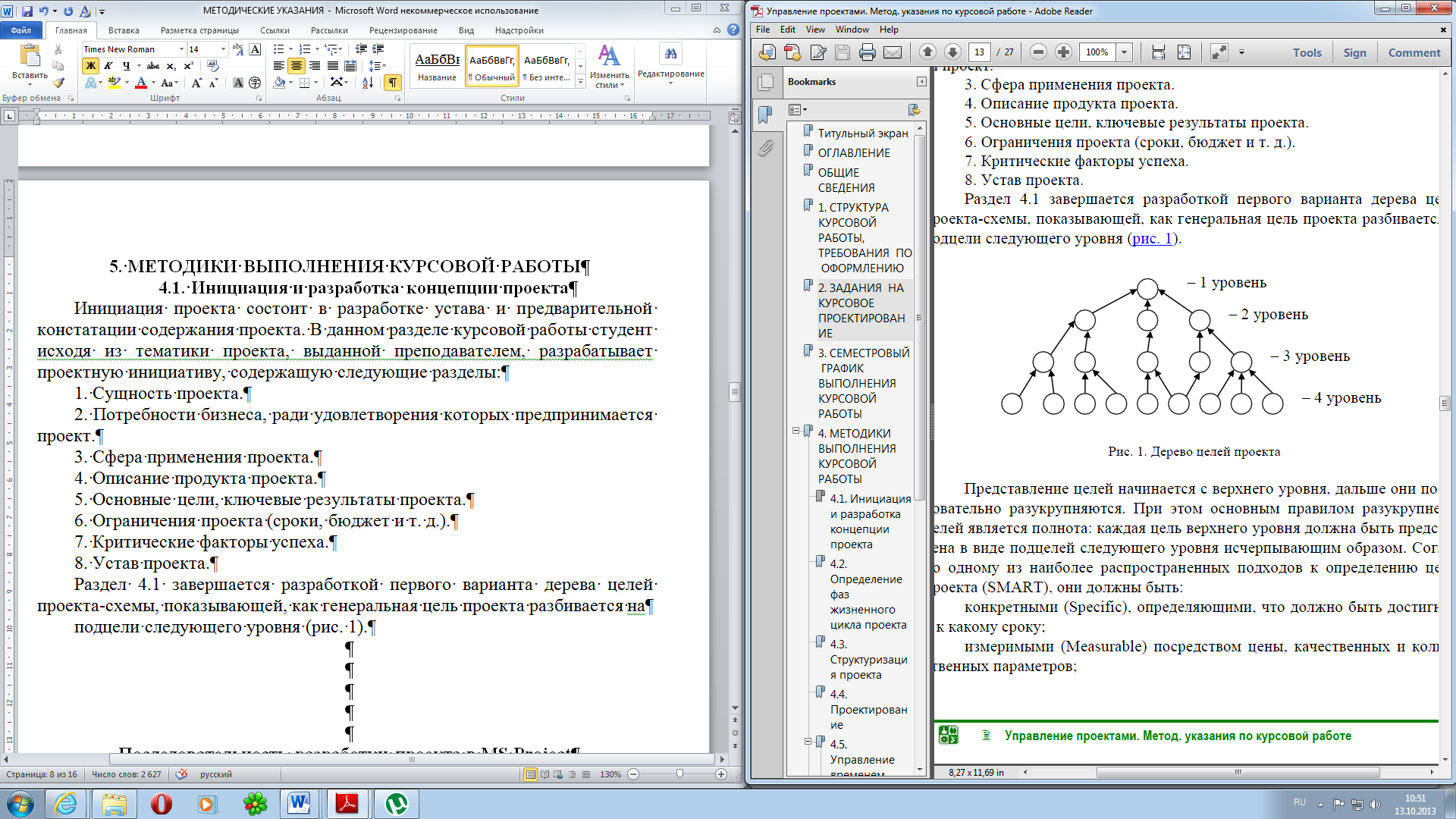Select the Название style in Word
The height and width of the screenshot is (819, 1456).
coord(438,66)
